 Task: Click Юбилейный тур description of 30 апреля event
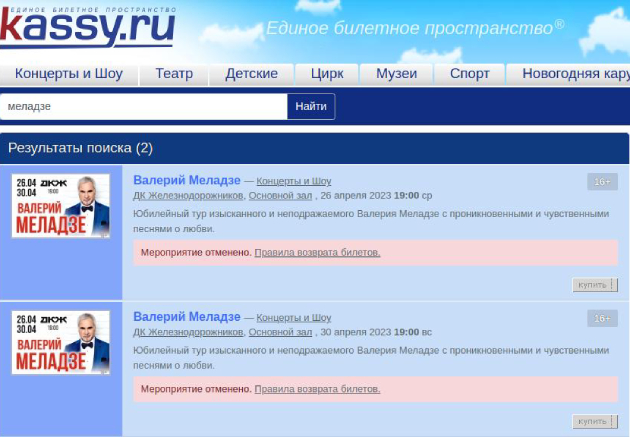371,358
